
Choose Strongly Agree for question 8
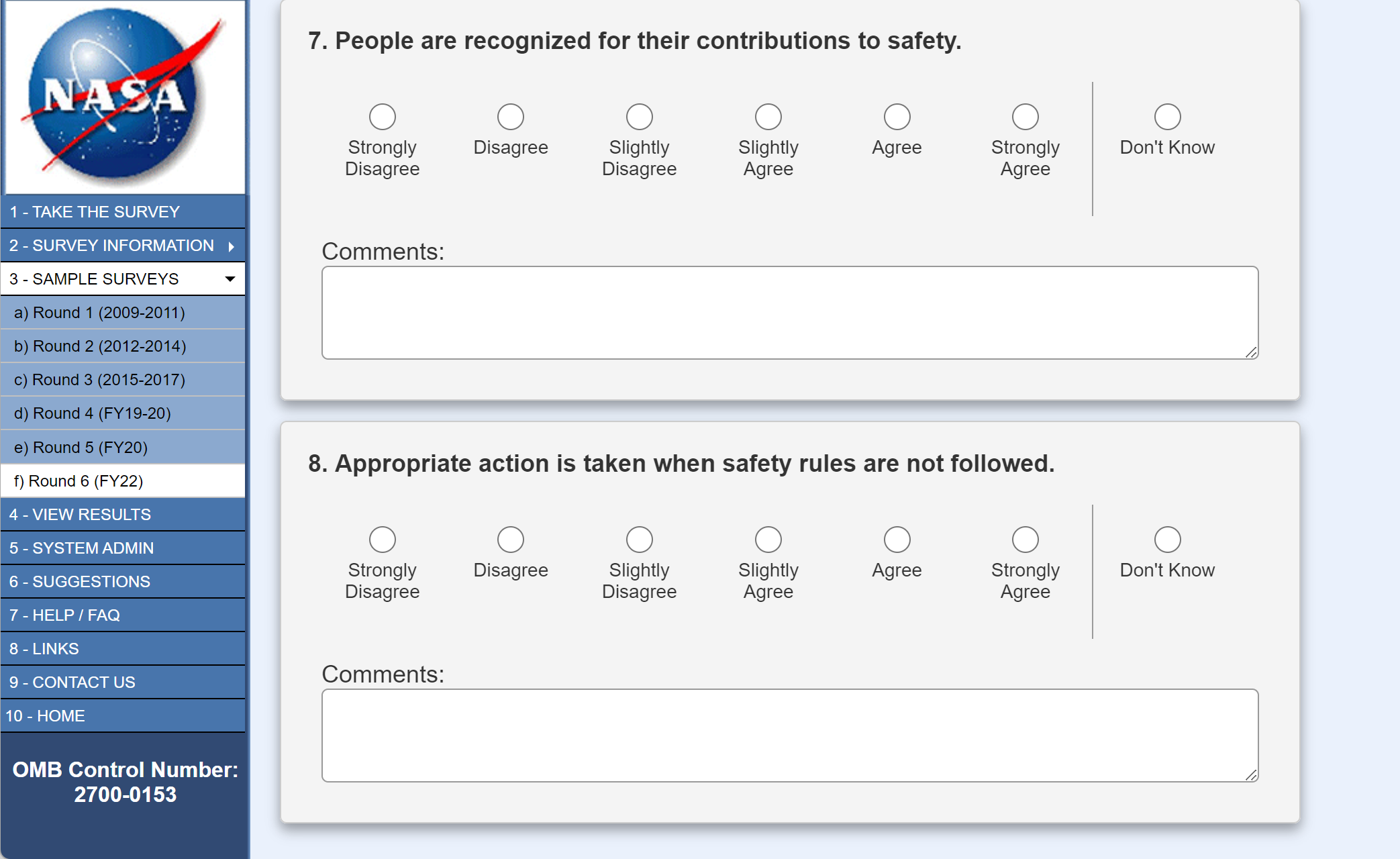point(1025,540)
